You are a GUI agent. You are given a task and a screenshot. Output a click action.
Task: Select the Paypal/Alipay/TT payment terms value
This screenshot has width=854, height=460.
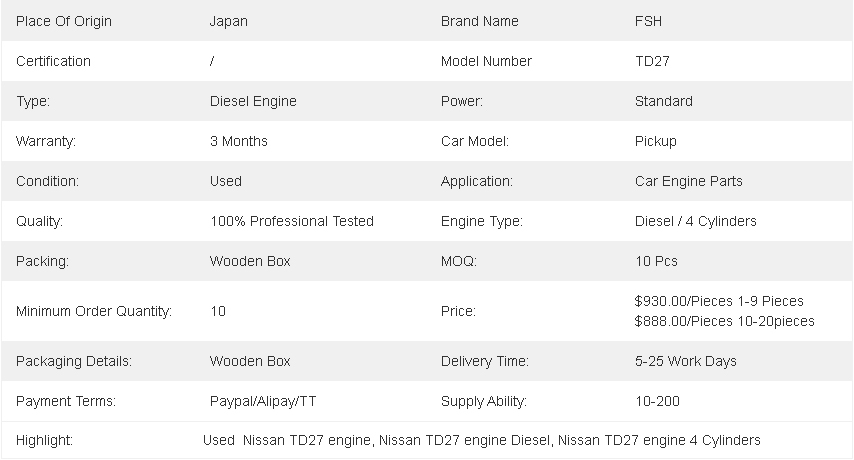click(x=263, y=401)
